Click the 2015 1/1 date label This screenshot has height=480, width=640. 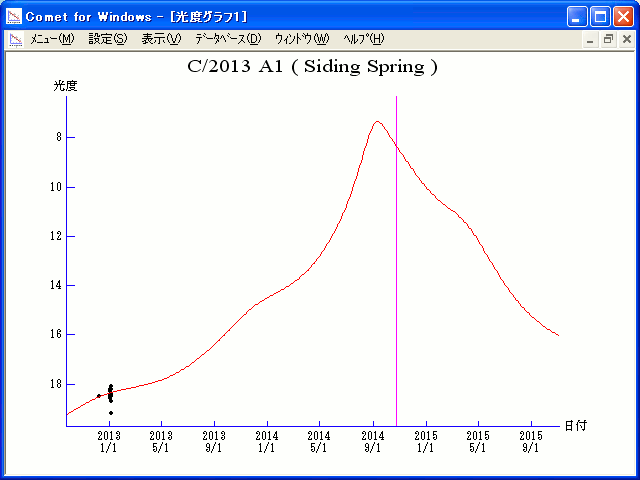[426, 442]
